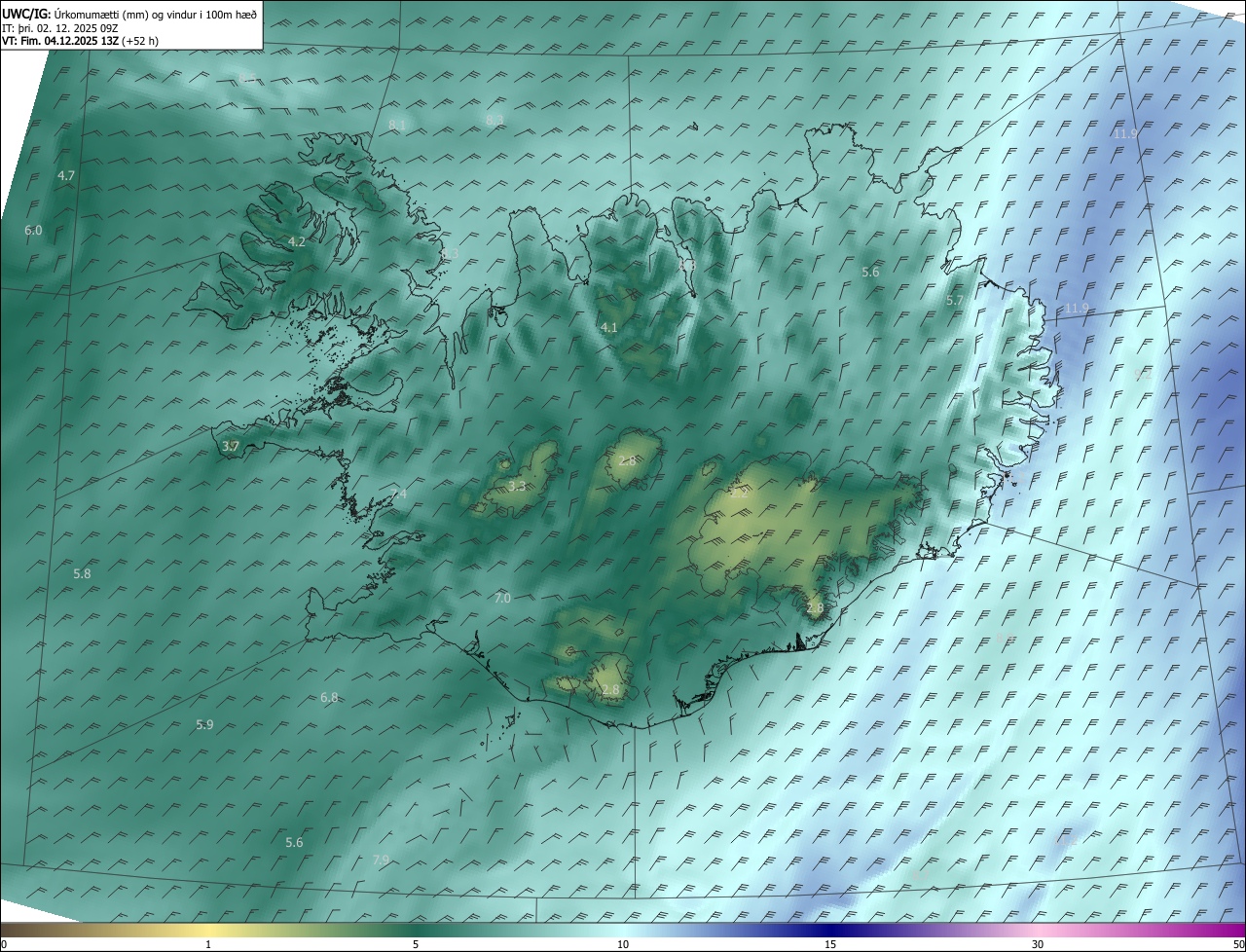
Task: Click the legend tick label 30
Action: click(x=1038, y=944)
